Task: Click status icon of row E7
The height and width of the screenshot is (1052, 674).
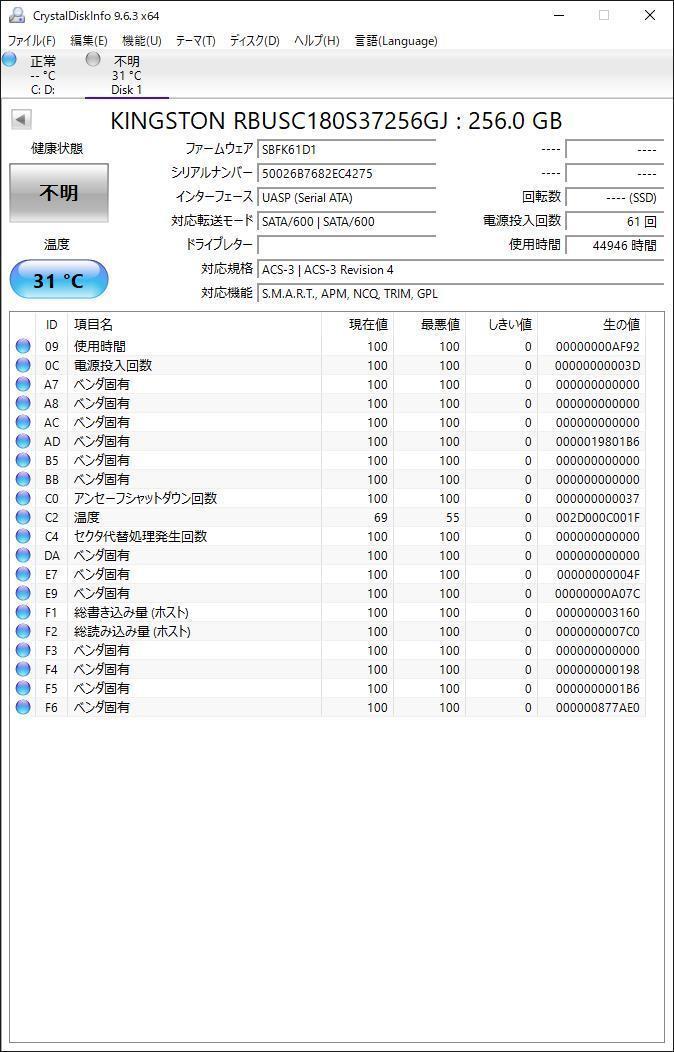Action: 23,574
